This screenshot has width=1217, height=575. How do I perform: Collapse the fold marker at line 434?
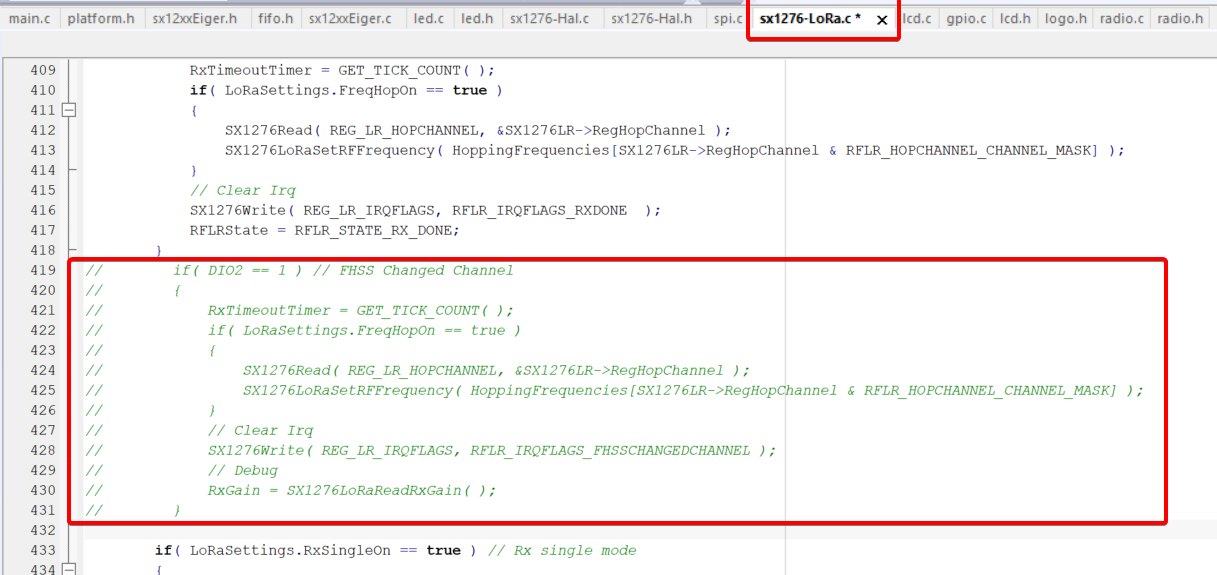tap(69, 569)
